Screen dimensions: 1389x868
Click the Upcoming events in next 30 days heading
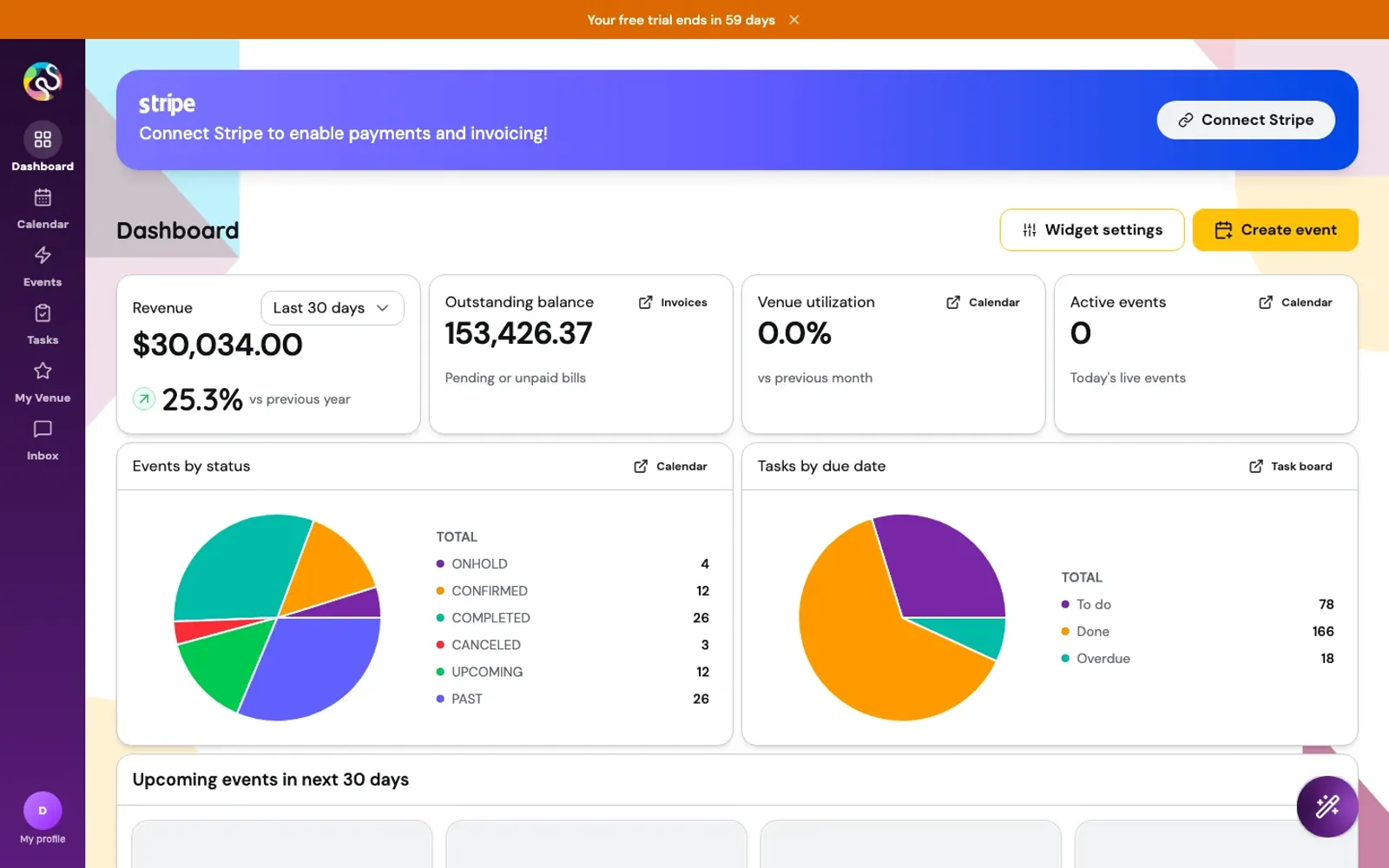[271, 779]
